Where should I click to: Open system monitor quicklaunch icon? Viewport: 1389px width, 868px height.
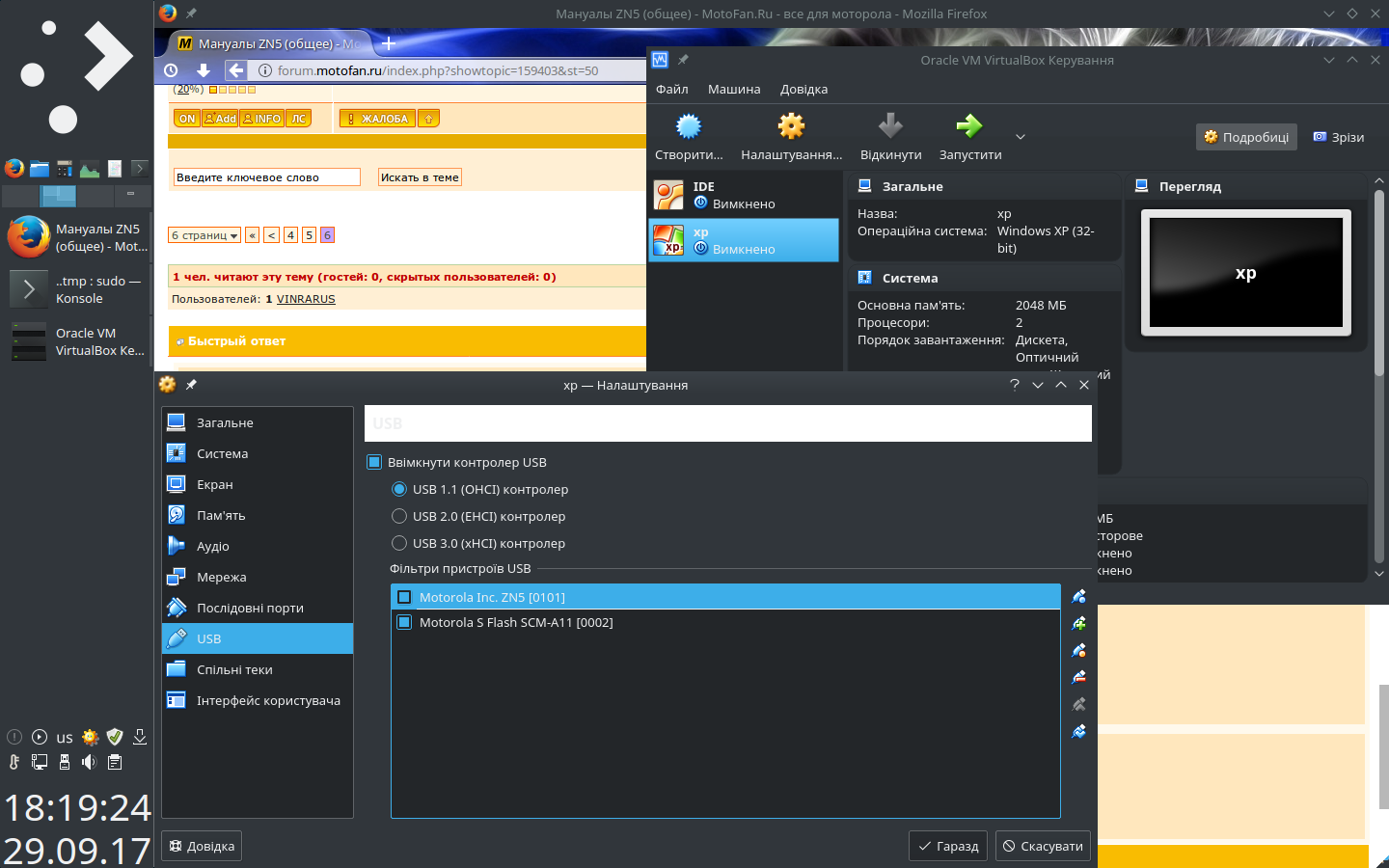(x=90, y=168)
